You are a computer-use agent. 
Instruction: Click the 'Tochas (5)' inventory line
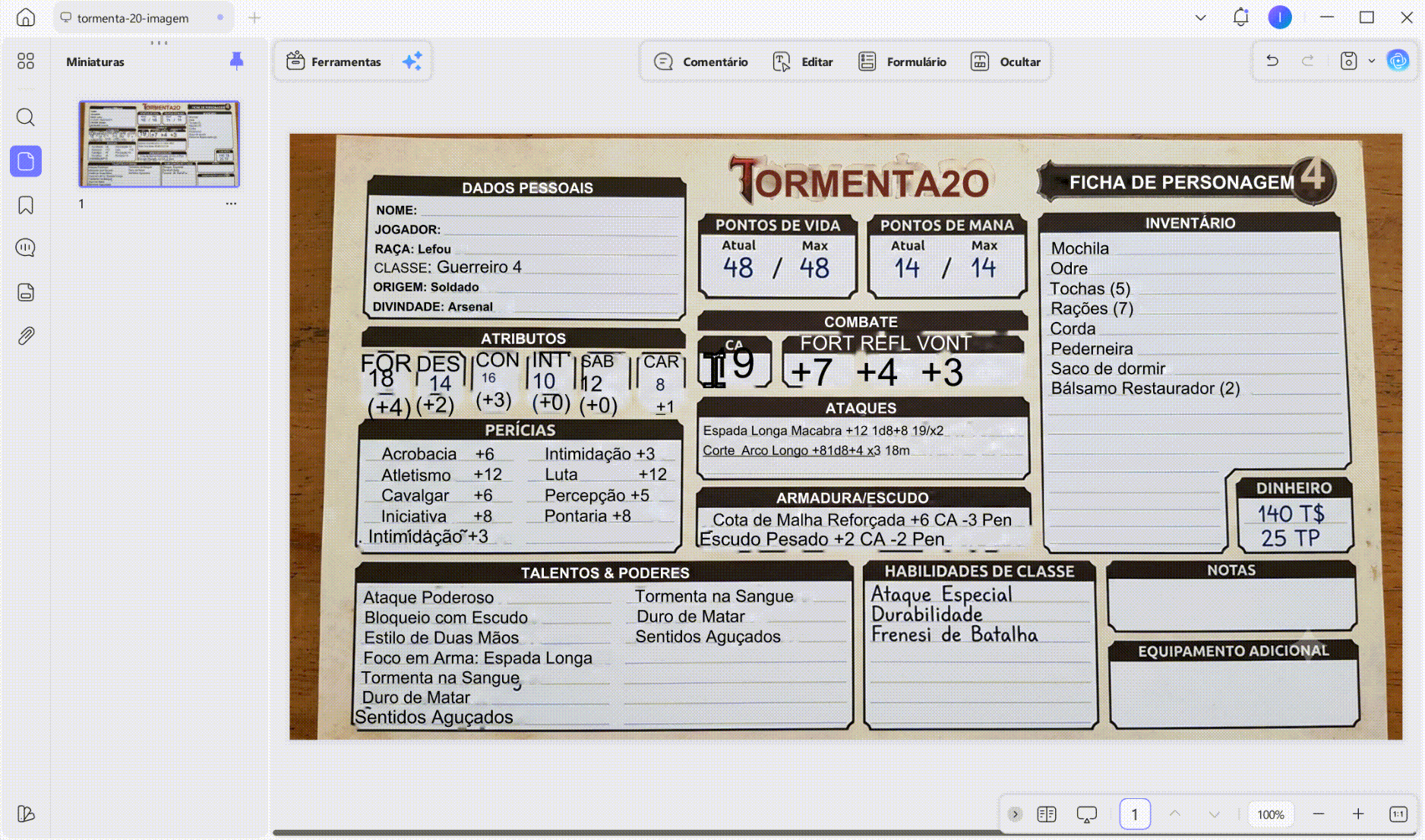[x=1090, y=289]
